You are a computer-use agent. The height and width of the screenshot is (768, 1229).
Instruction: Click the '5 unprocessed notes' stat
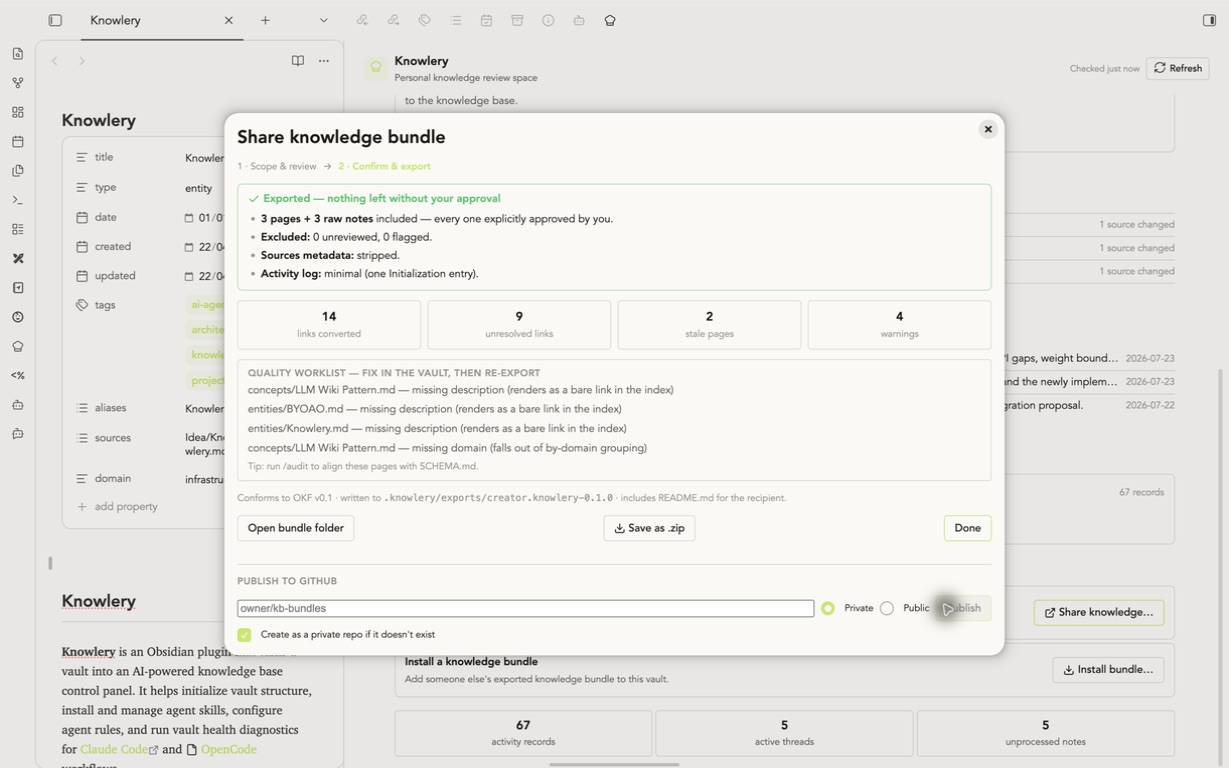pos(1045,733)
